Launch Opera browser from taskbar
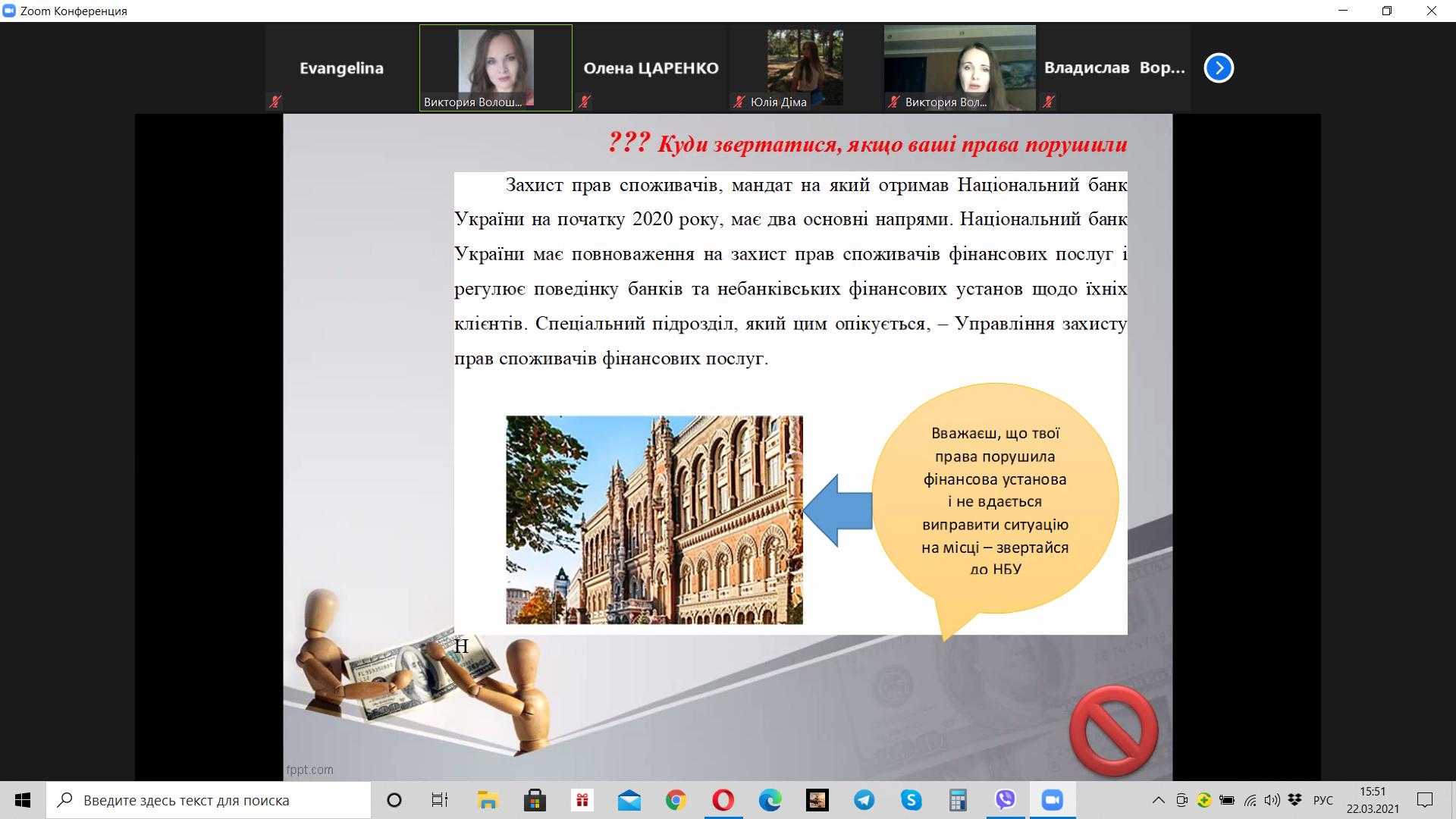Screen dimensions: 1456x819 click(723, 800)
